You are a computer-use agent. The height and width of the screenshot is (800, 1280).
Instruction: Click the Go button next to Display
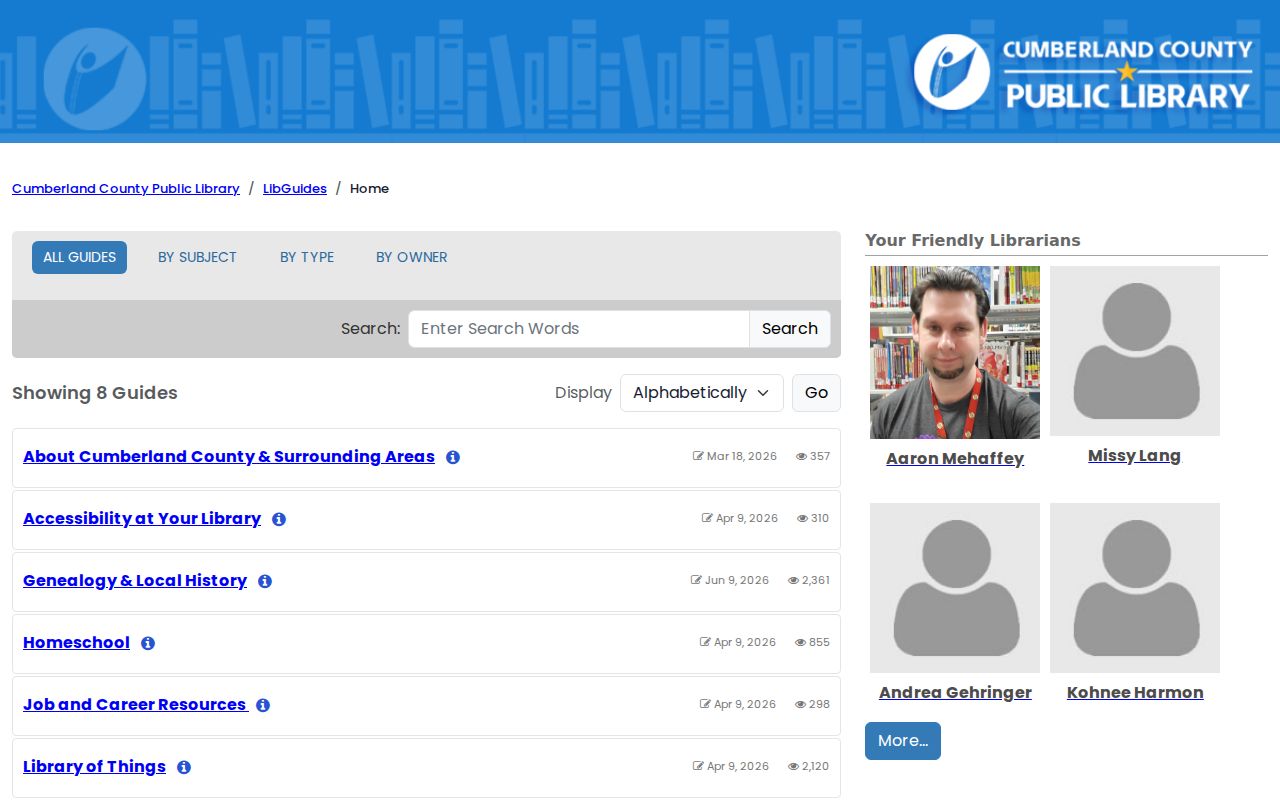pyautogui.click(x=816, y=393)
